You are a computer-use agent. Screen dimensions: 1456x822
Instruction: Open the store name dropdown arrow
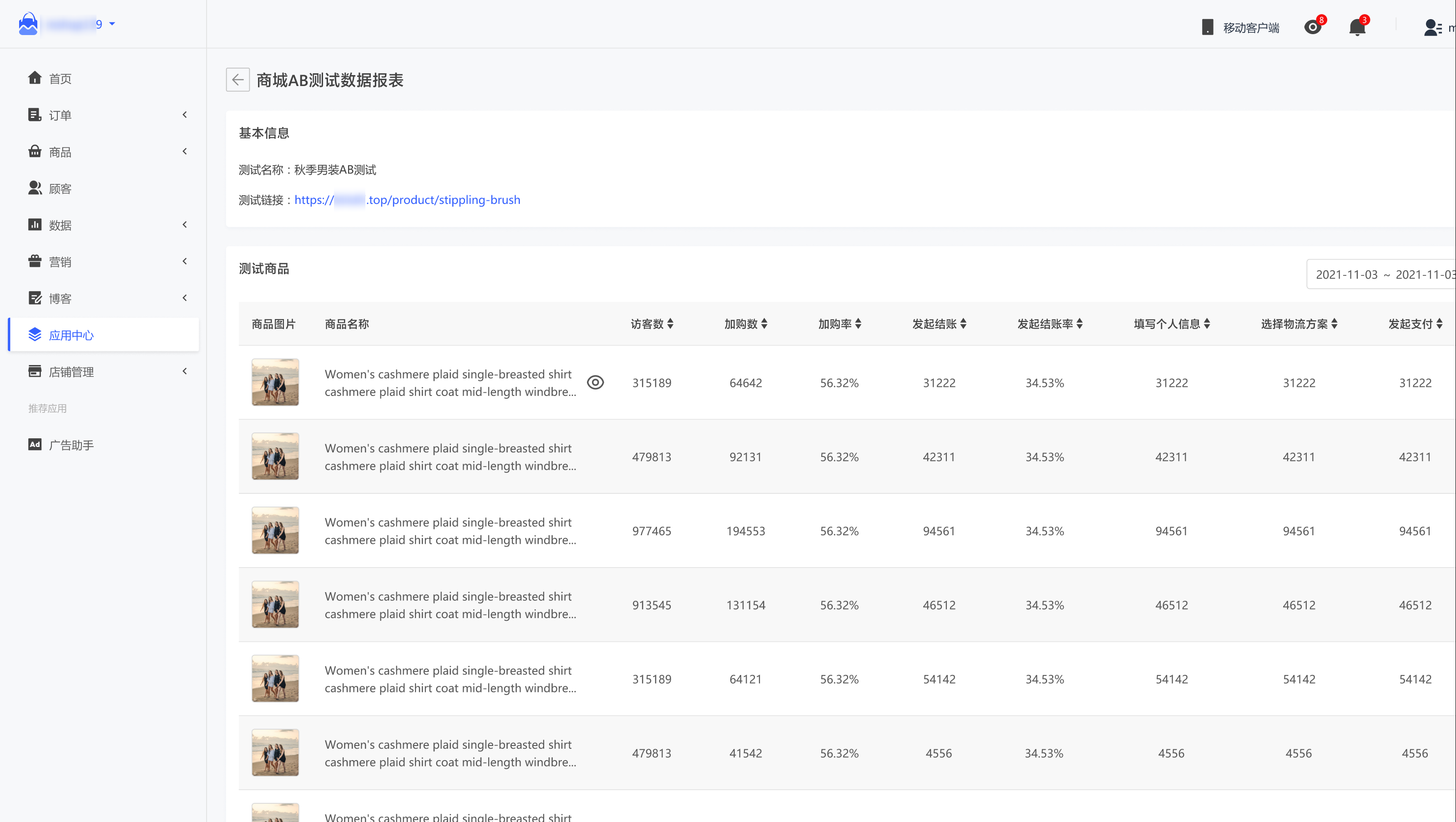[x=112, y=24]
